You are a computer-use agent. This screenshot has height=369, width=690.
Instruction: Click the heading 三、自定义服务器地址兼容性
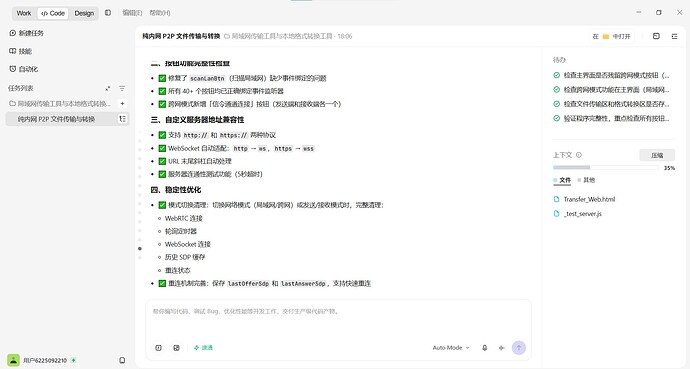[x=197, y=120]
